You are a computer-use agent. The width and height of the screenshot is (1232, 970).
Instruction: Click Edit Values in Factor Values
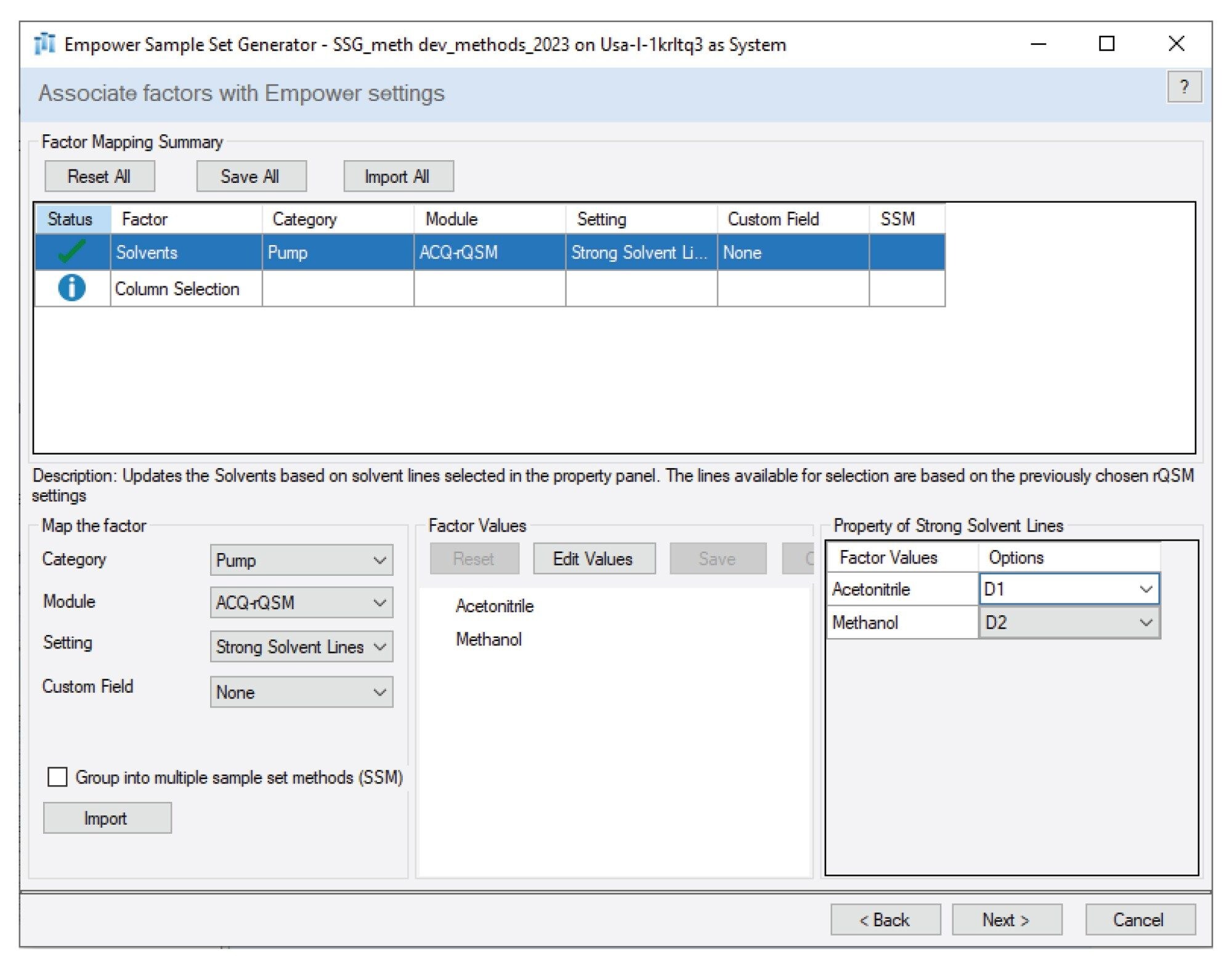tap(594, 559)
